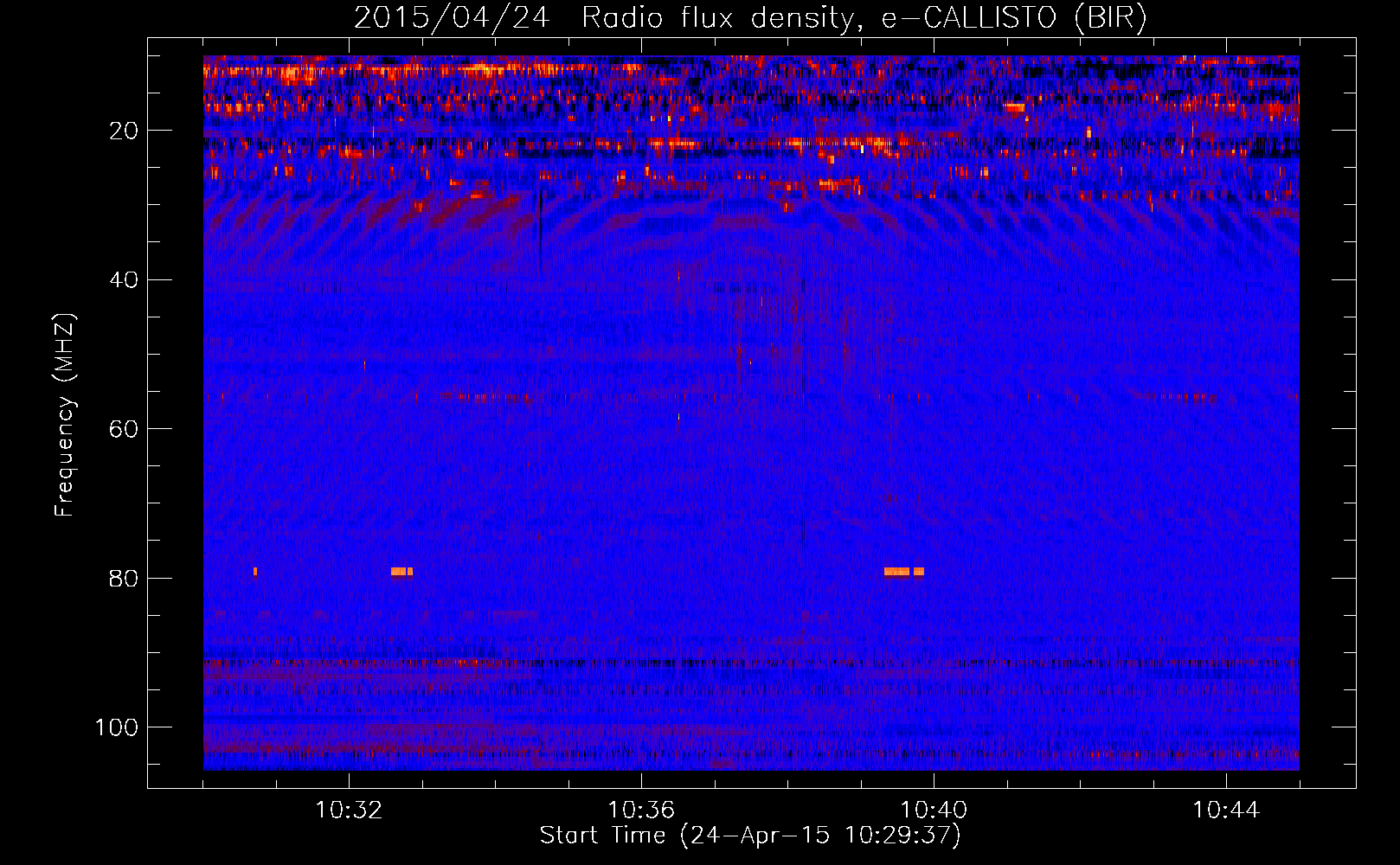
Task: Click the 10:44 time tick label
Action: tap(1226, 811)
